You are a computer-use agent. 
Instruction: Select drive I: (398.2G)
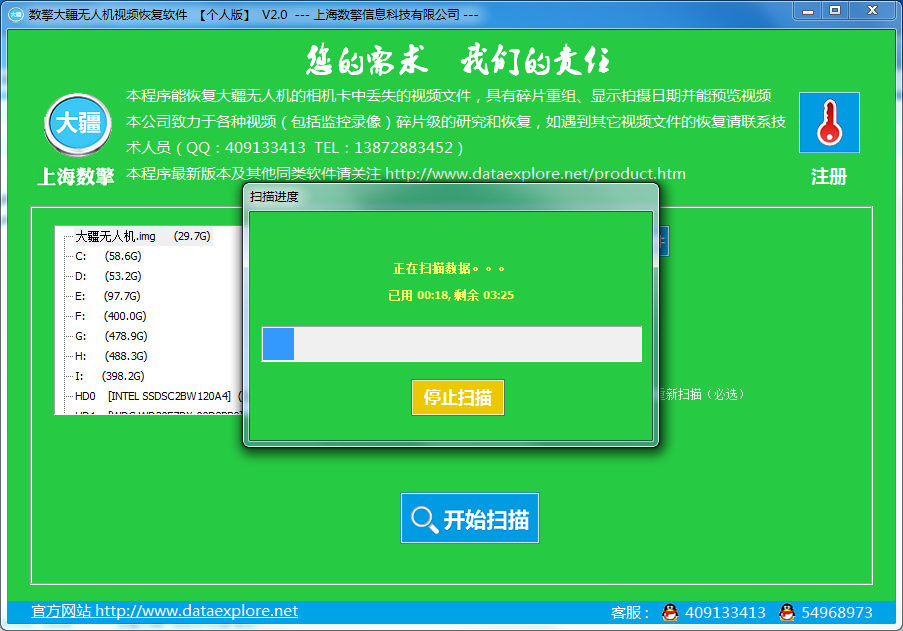click(109, 376)
